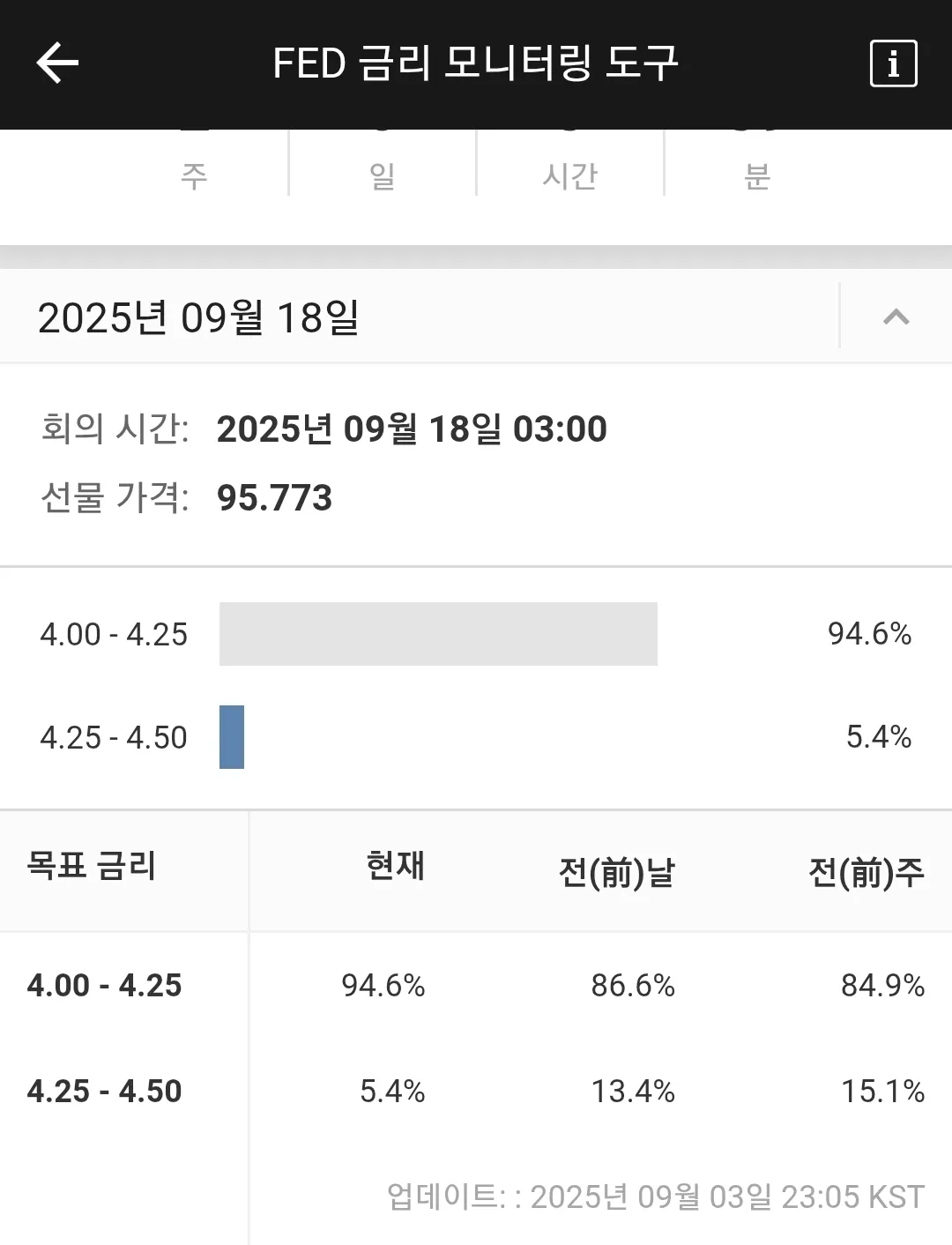Collapse the 2025년 09월 18일 section chevron

(x=896, y=317)
